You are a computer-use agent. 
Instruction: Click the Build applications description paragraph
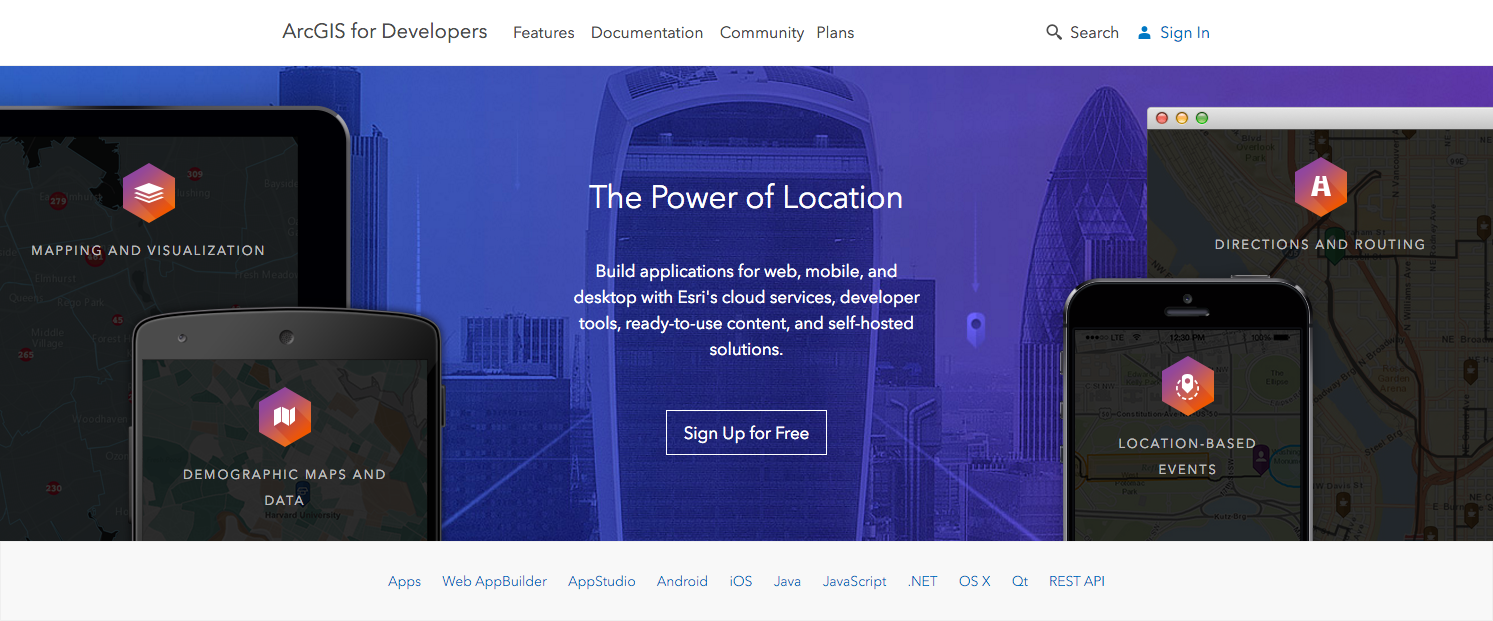(746, 310)
